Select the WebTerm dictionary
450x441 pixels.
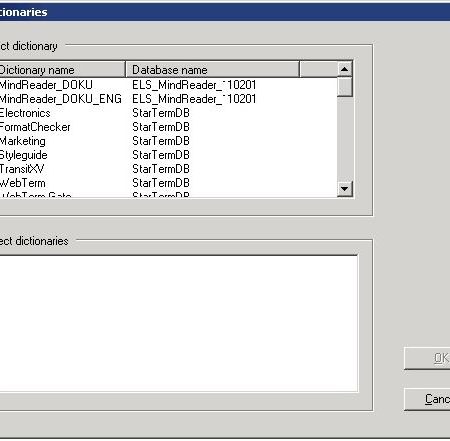pyautogui.click(x=23, y=183)
